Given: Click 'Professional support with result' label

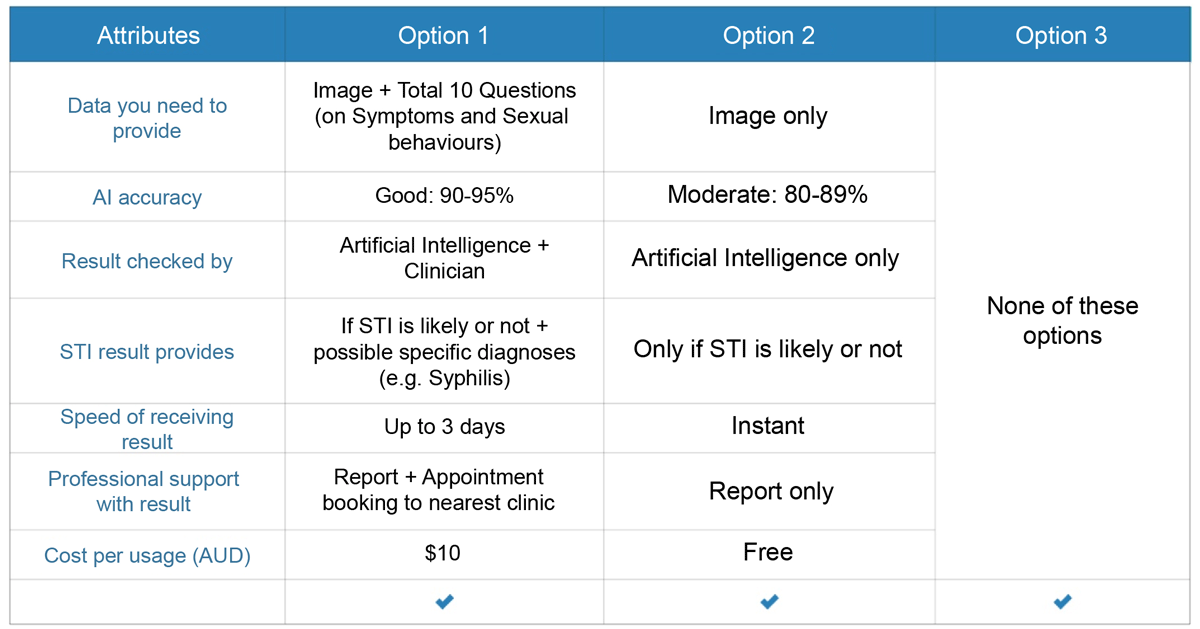Looking at the screenshot, I should tap(144, 491).
